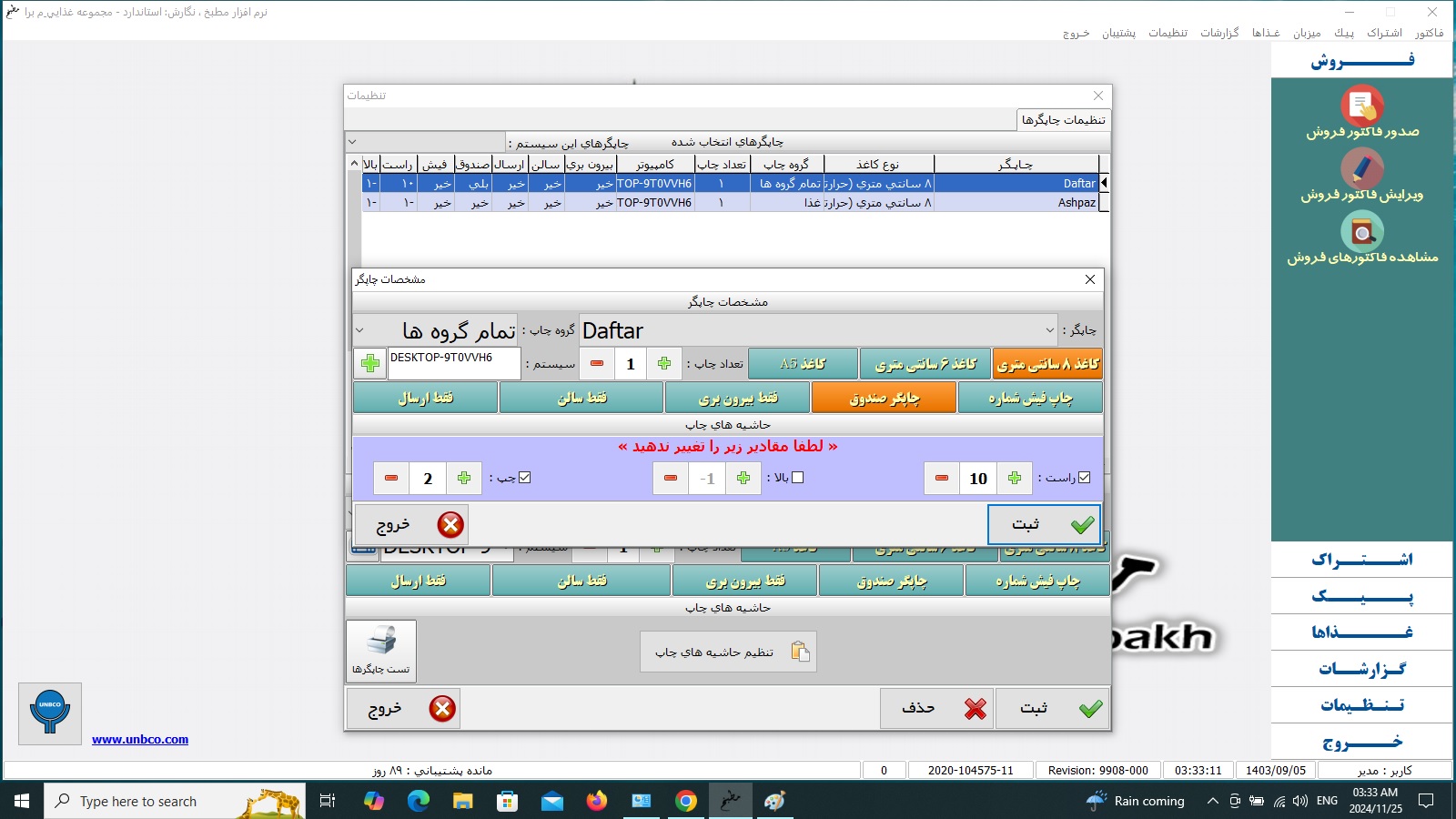1456x819 pixels.
Task: Click ثبت button in settings window bottom
Action: (1052, 708)
